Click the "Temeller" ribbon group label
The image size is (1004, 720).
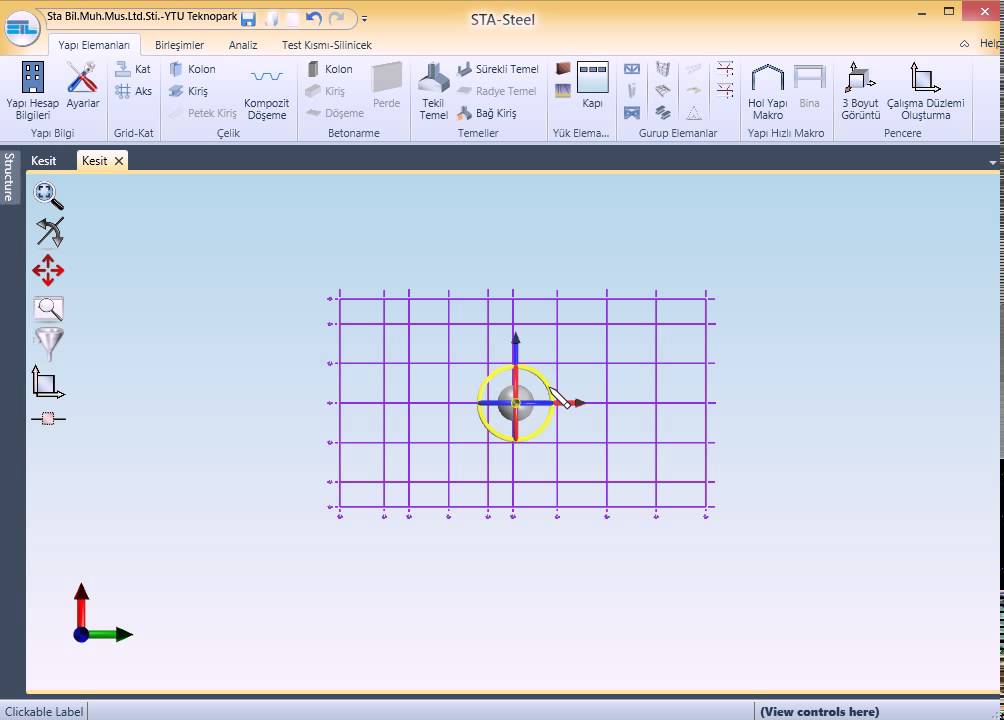click(x=478, y=133)
